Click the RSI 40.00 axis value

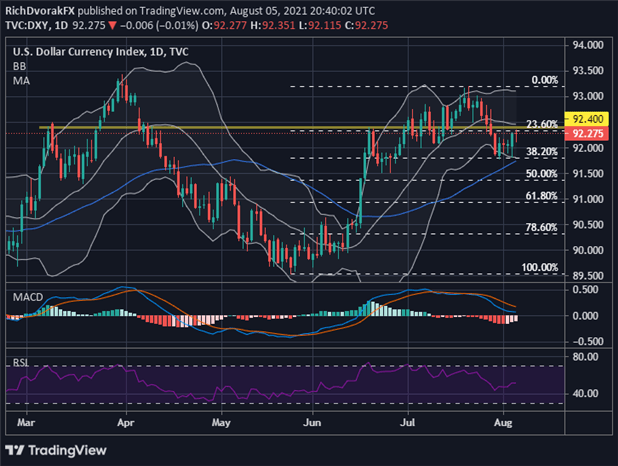(585, 393)
